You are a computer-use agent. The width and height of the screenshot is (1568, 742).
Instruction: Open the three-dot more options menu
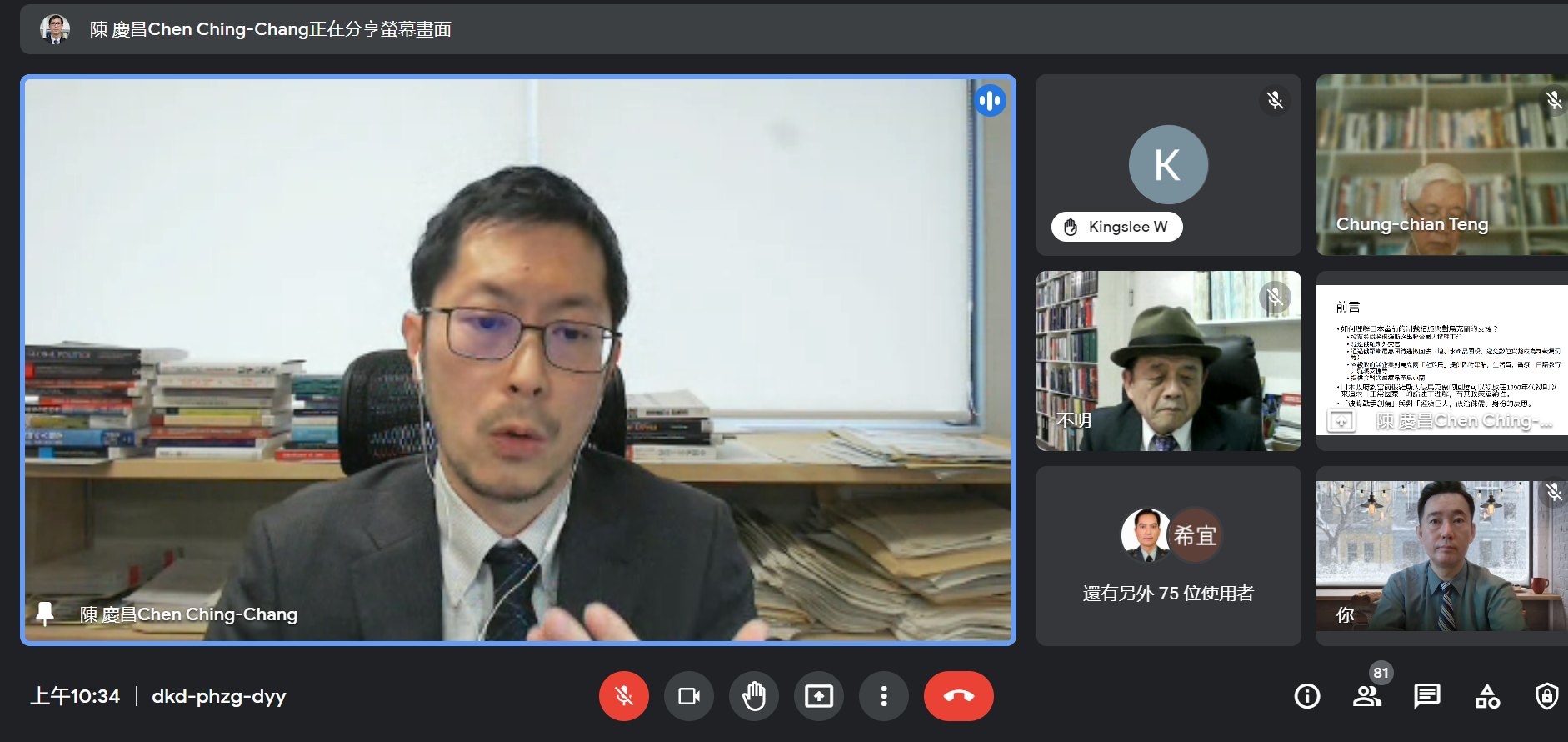883,696
